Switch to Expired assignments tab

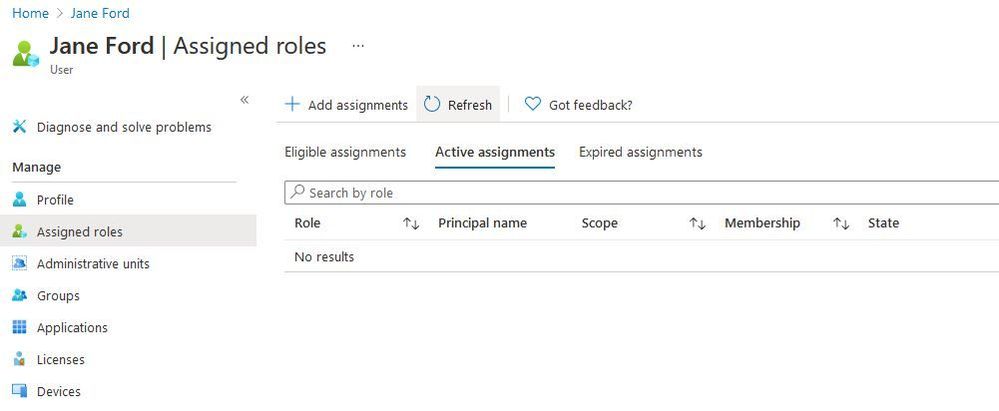tap(640, 152)
